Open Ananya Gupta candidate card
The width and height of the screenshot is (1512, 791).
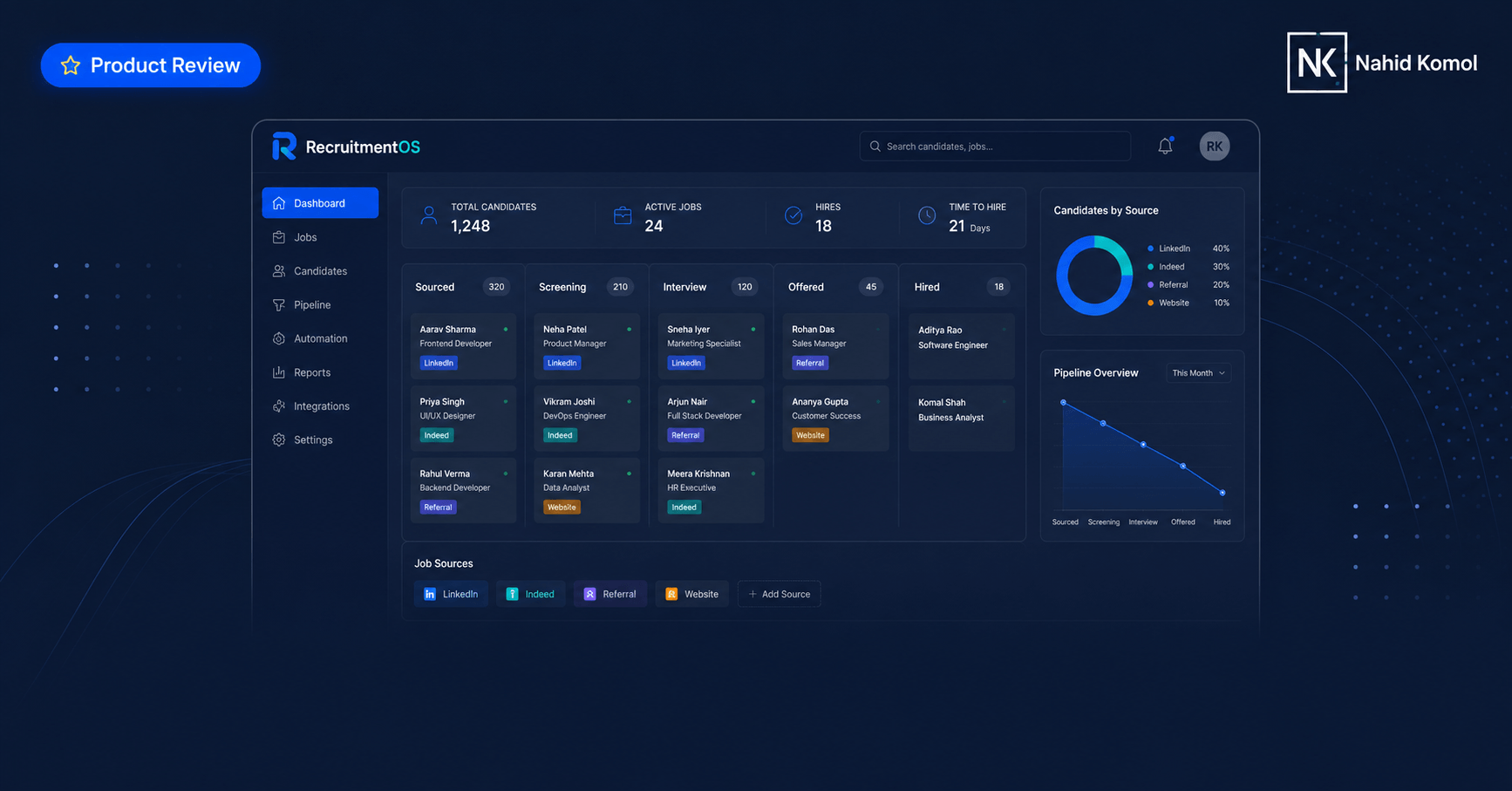pos(836,419)
